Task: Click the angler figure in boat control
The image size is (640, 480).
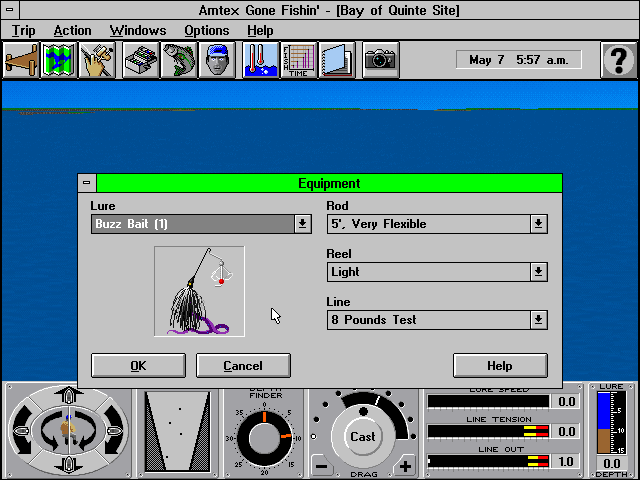Action: tap(68, 431)
